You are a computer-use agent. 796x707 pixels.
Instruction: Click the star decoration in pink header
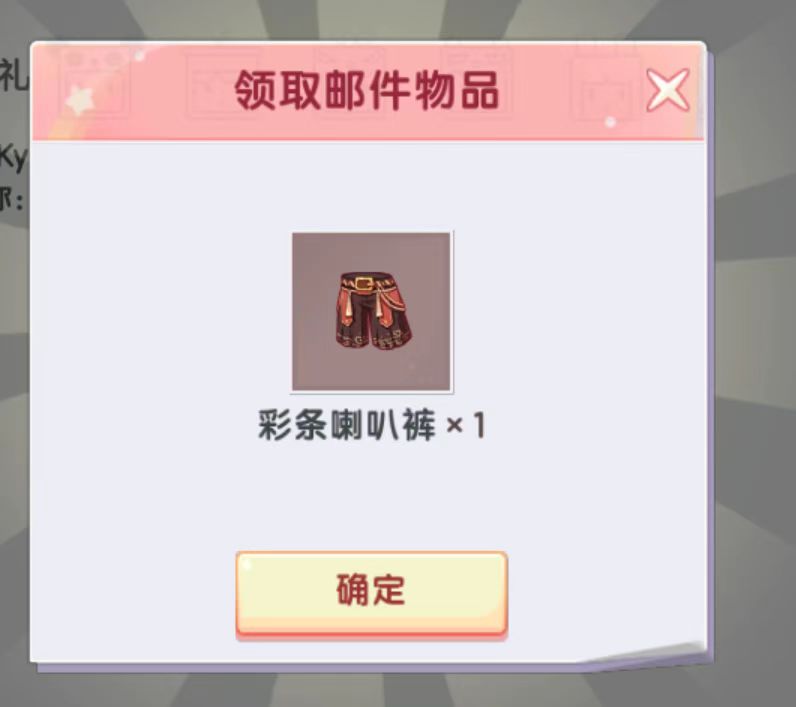point(80,99)
